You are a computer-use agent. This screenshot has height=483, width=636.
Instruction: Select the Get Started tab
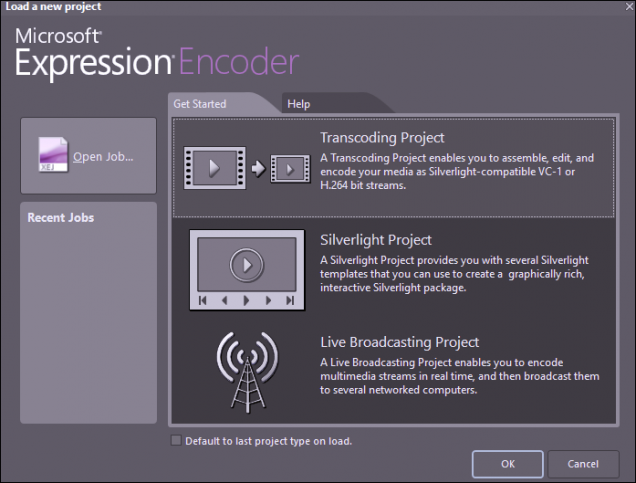coord(200,104)
